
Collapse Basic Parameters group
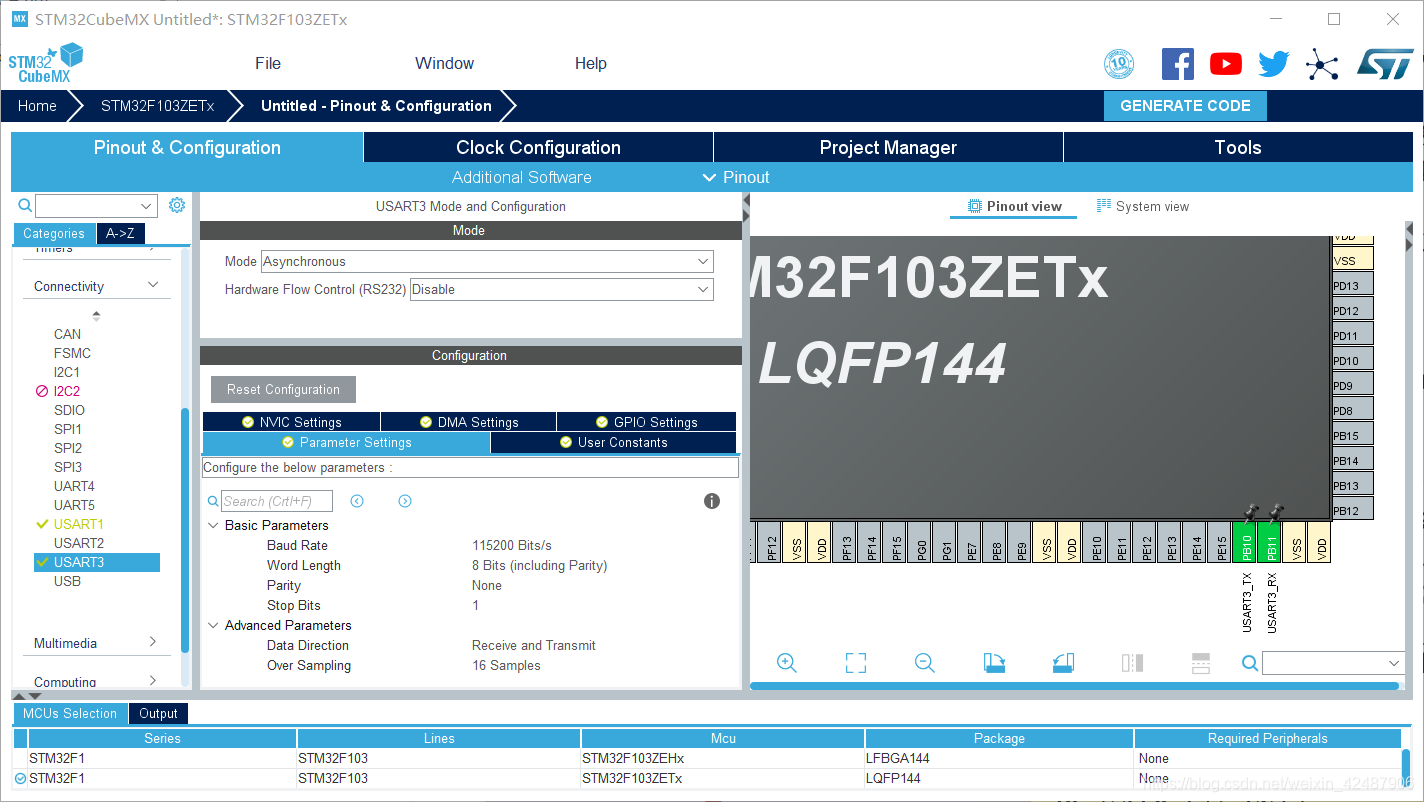[x=213, y=525]
